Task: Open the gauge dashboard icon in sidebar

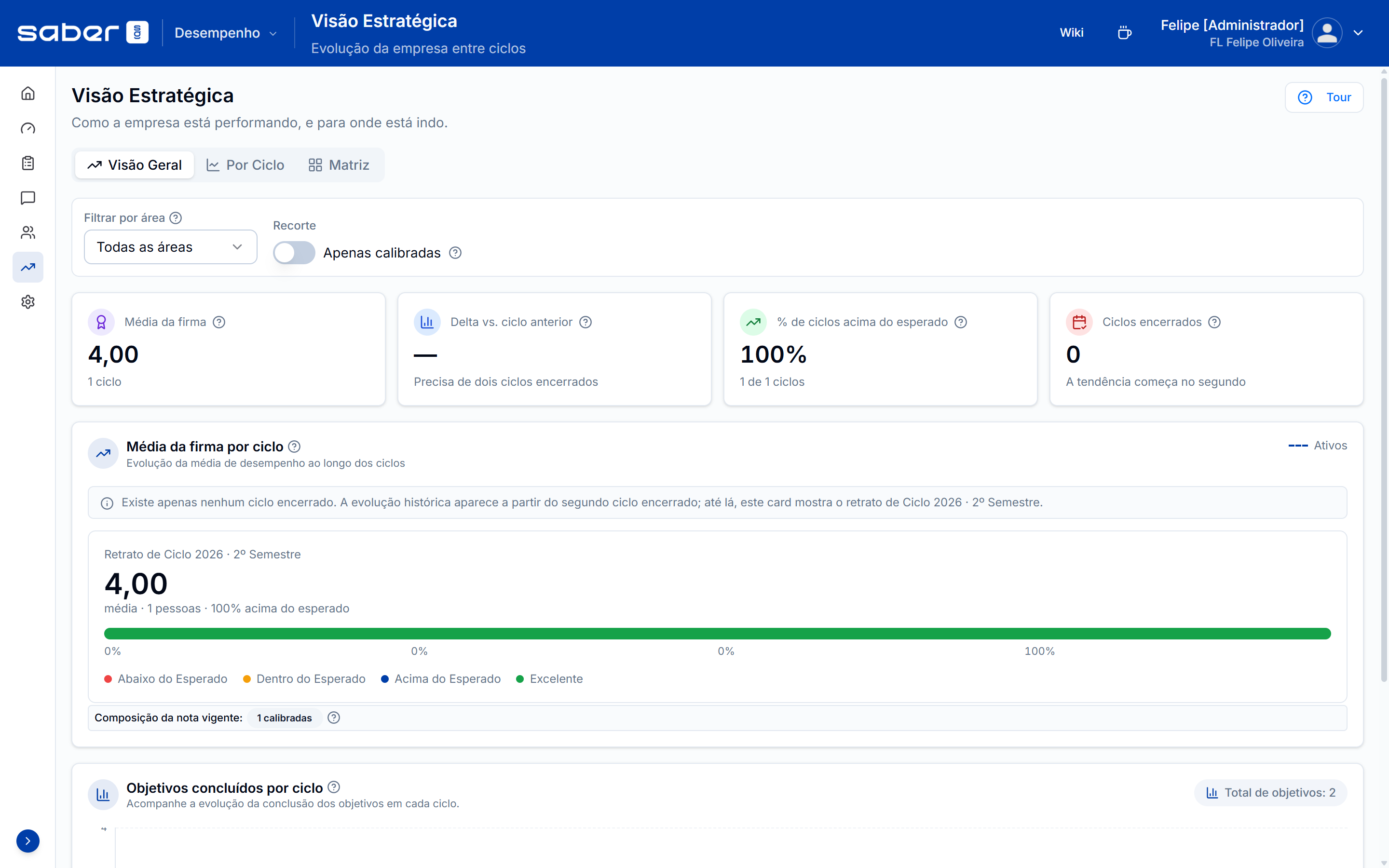Action: point(27,129)
